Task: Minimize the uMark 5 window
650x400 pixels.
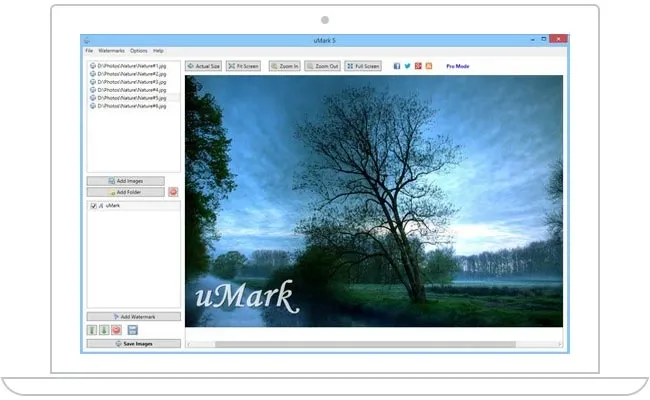Action: pyautogui.click(x=533, y=39)
